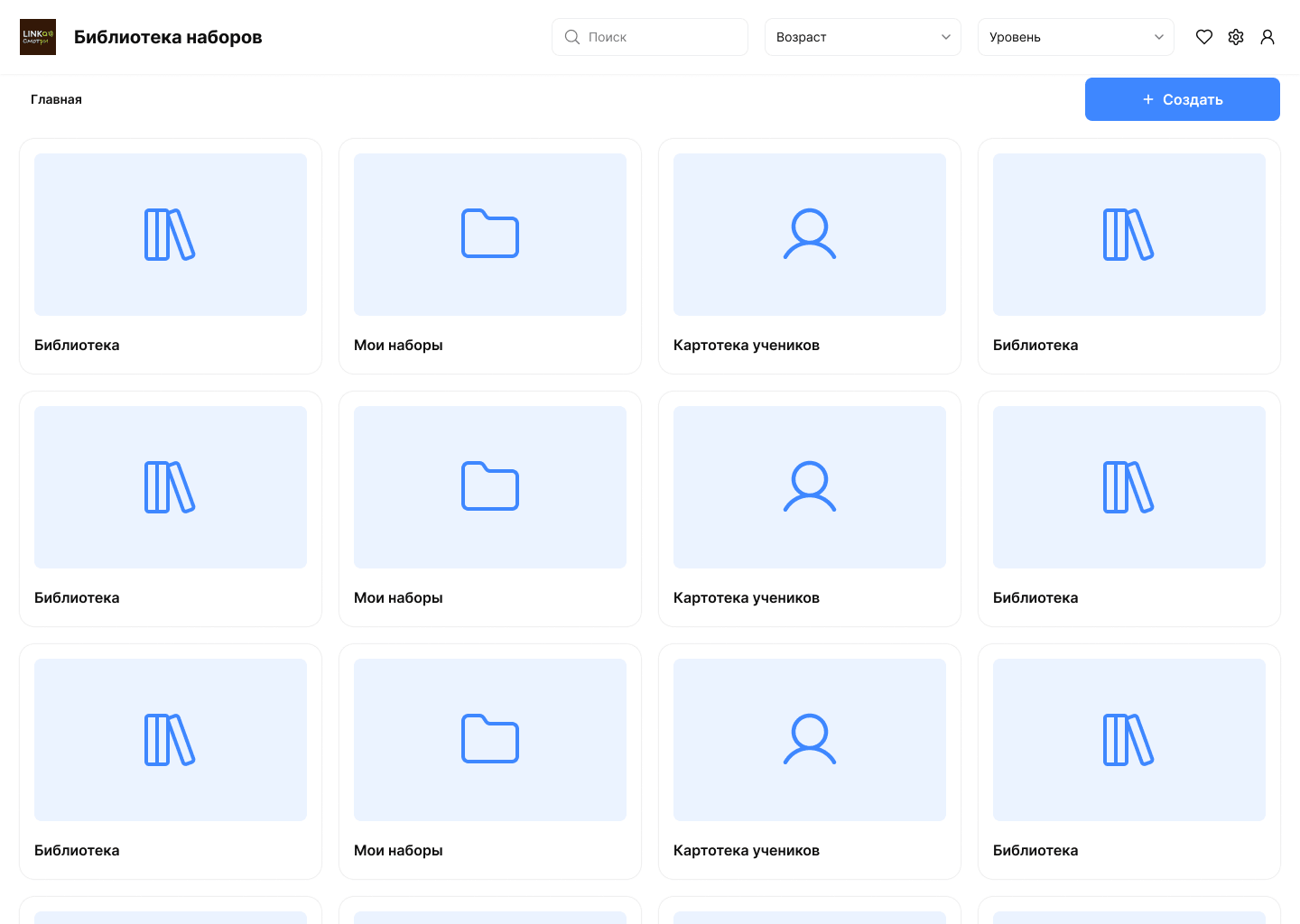This screenshot has height=924, width=1300.
Task: Click the Картотека учеников label in the top row
Action: click(747, 345)
